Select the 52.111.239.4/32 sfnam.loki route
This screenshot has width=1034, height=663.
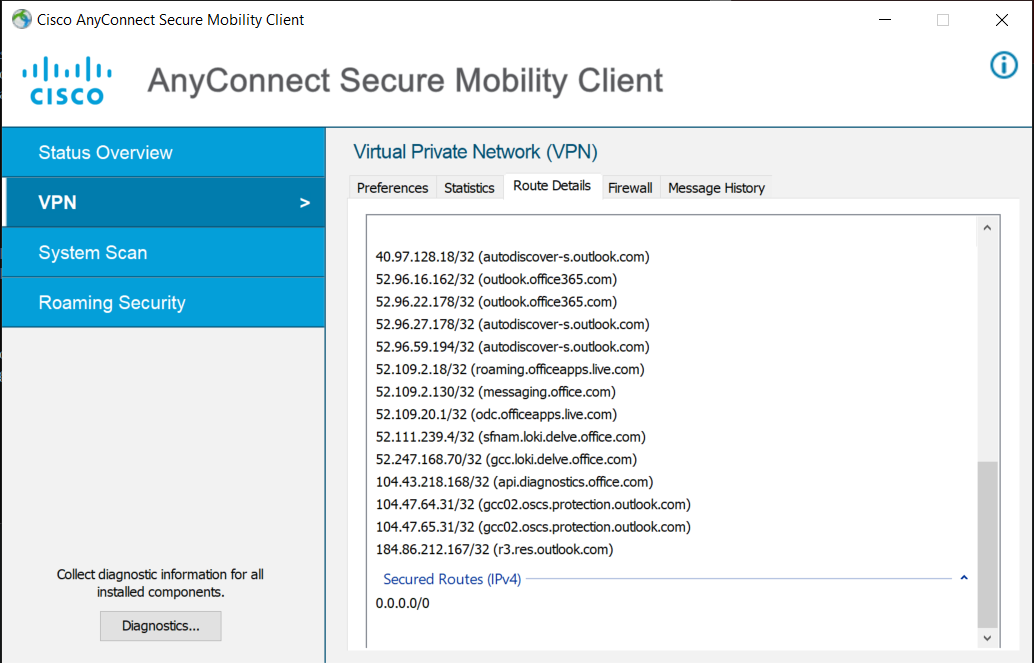coord(510,437)
